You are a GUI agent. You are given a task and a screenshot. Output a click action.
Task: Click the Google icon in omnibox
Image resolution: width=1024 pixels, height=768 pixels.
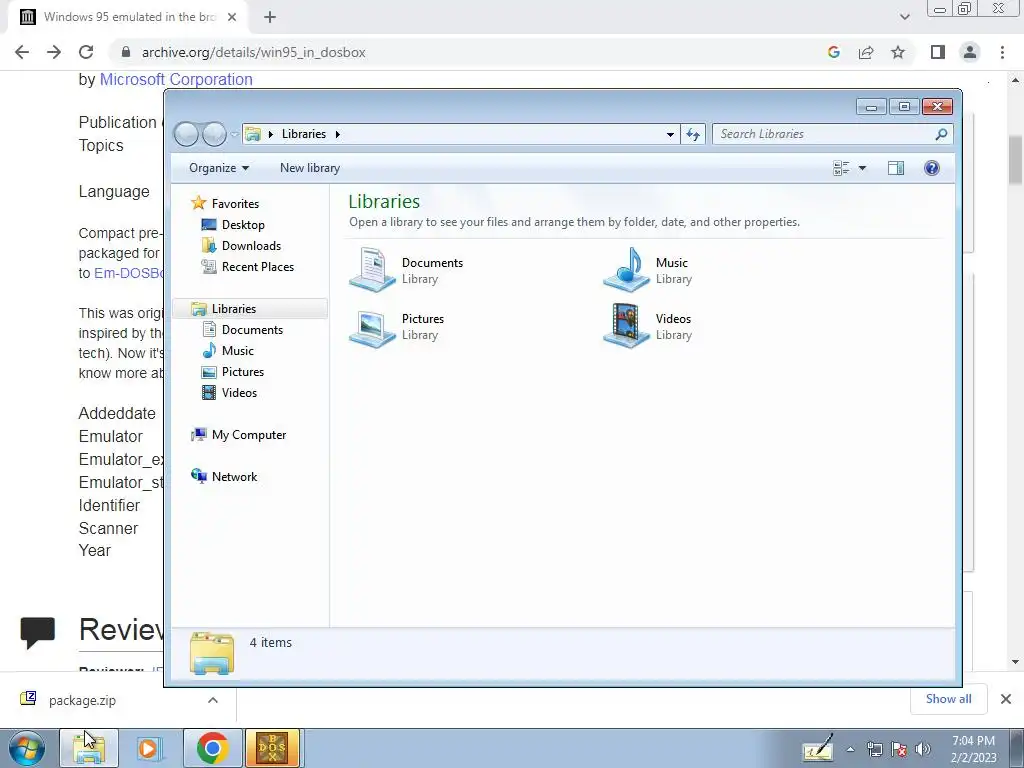point(834,52)
